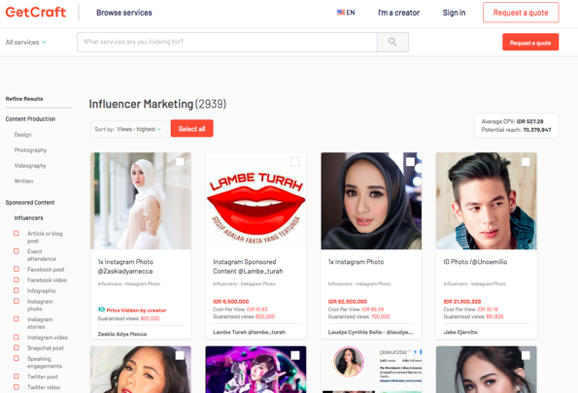Enable the Instagram photo filter
578x393 pixels.
(16, 301)
